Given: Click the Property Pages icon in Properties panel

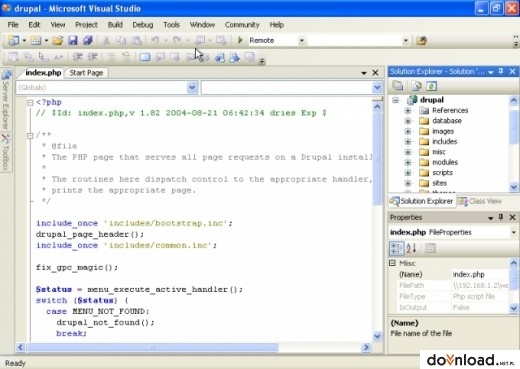Looking at the screenshot, I should (430, 248).
